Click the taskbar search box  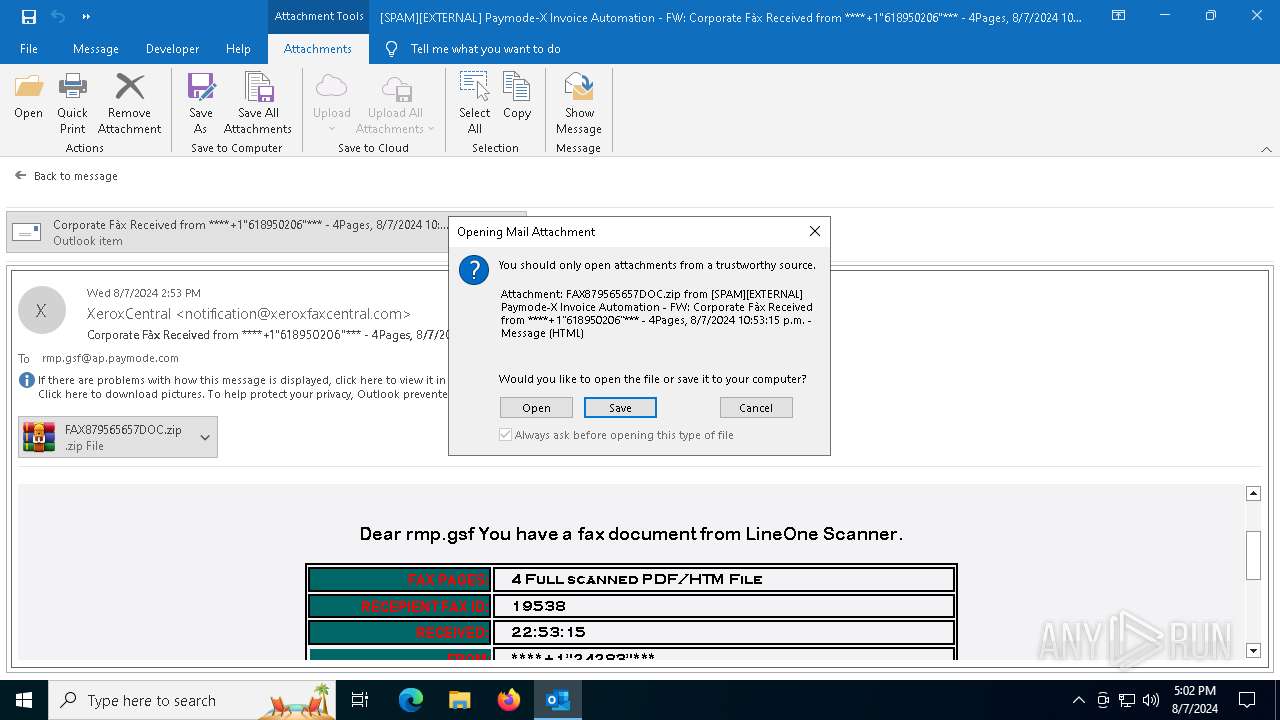click(x=192, y=700)
